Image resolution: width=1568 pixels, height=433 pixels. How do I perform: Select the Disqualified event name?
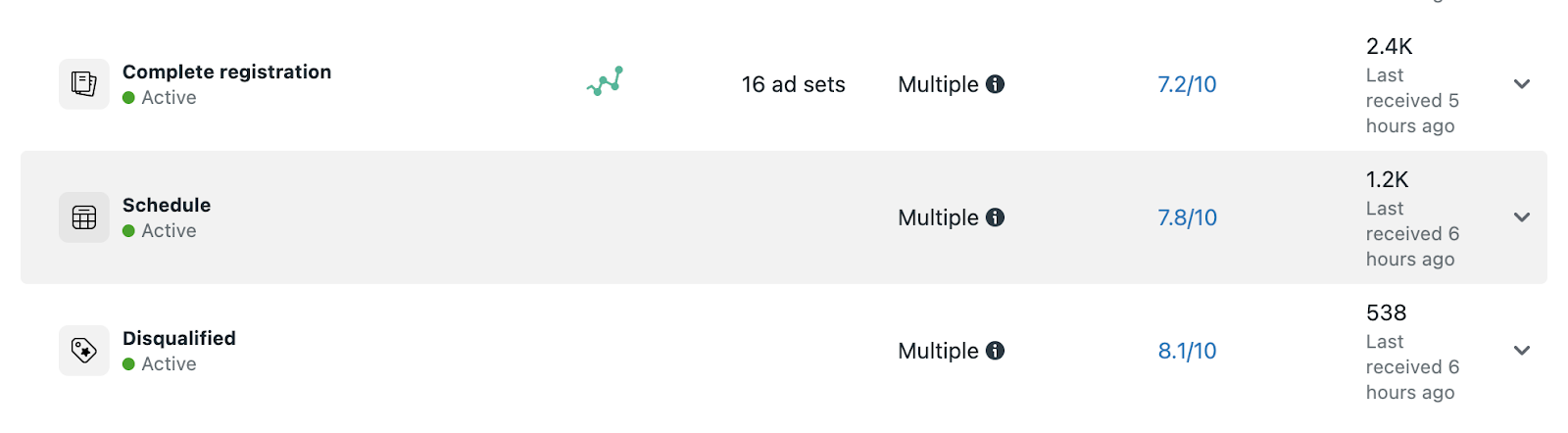(179, 338)
